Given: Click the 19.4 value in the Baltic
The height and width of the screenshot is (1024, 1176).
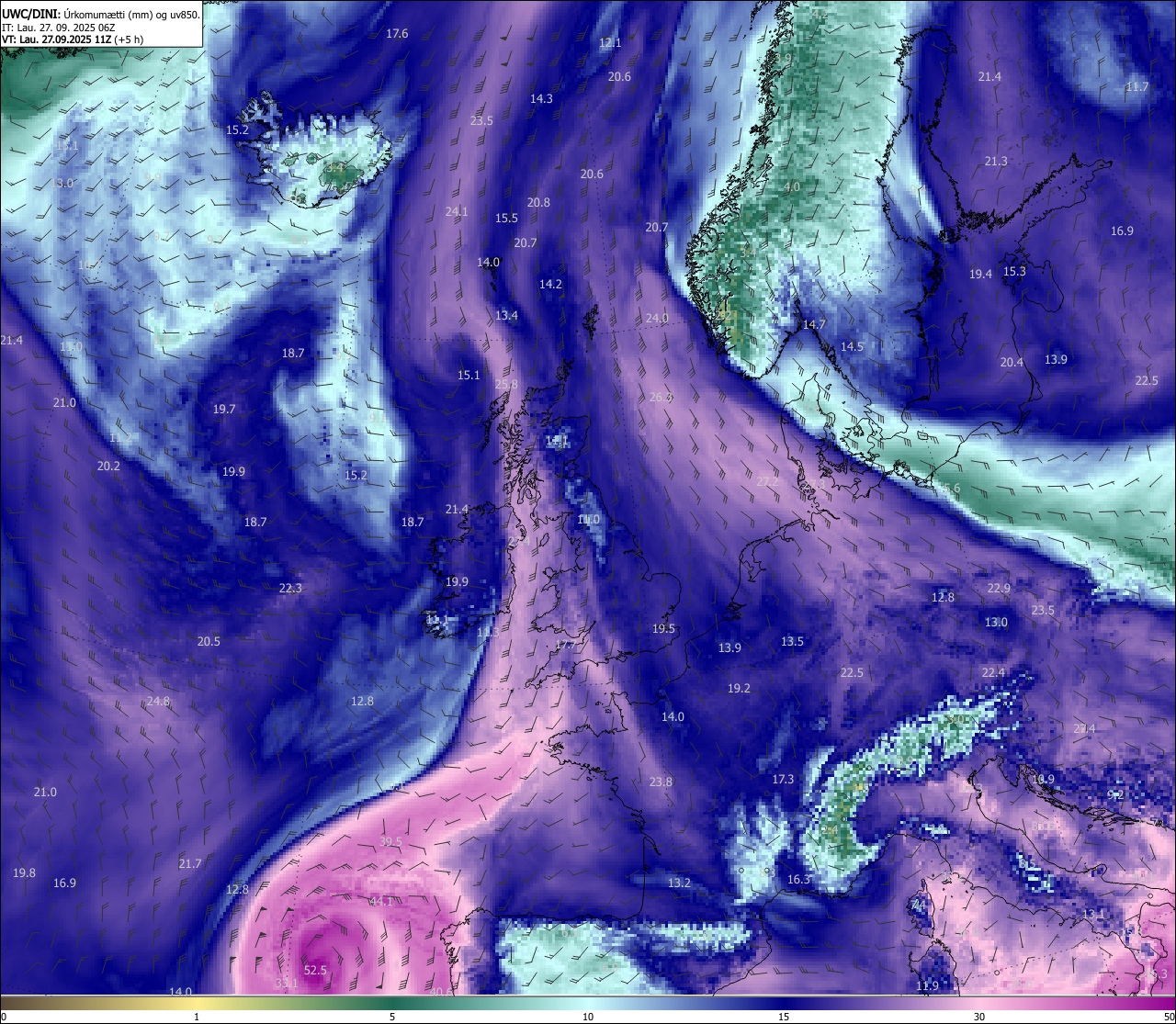Looking at the screenshot, I should pos(980,274).
